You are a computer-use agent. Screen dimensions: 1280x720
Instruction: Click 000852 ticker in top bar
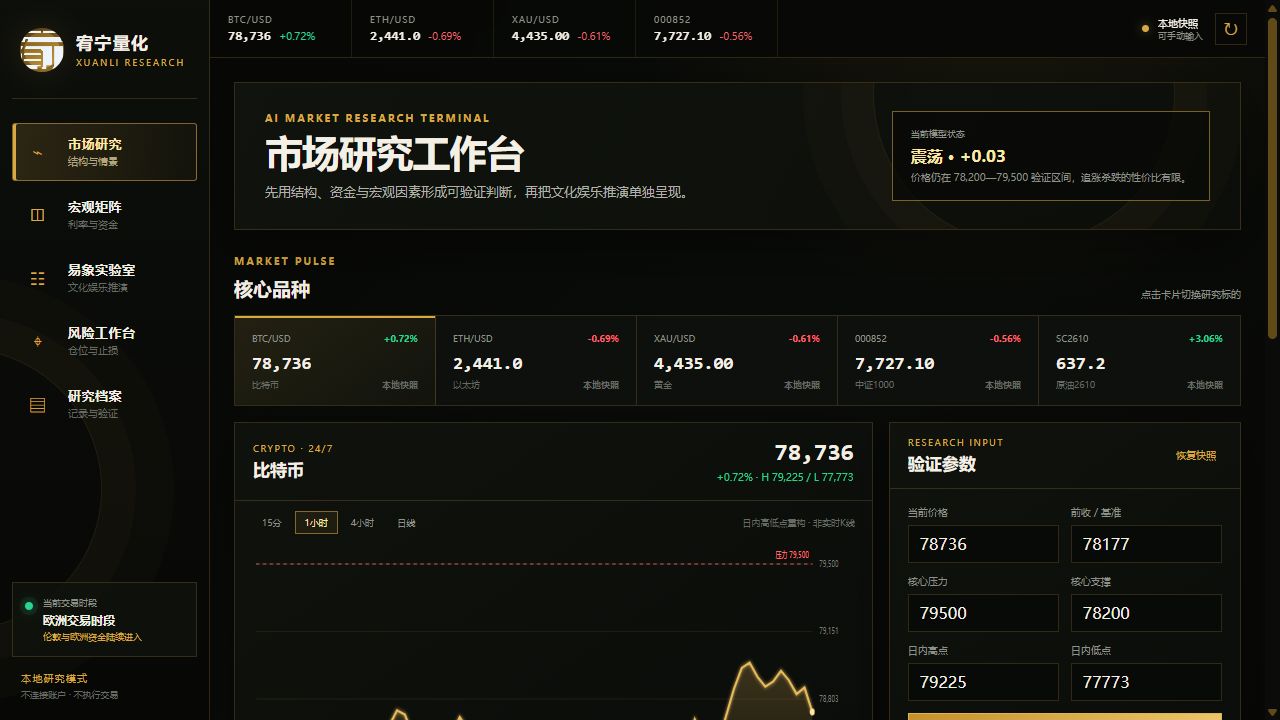(707, 28)
